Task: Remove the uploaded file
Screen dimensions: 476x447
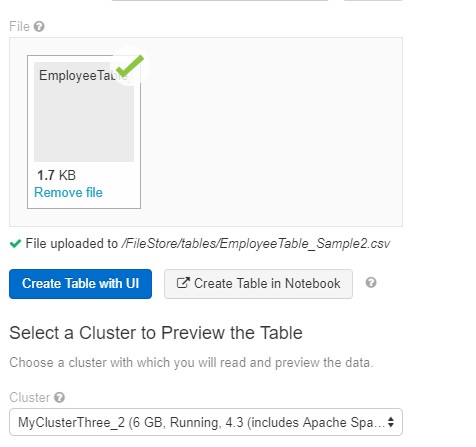Action: tap(68, 192)
